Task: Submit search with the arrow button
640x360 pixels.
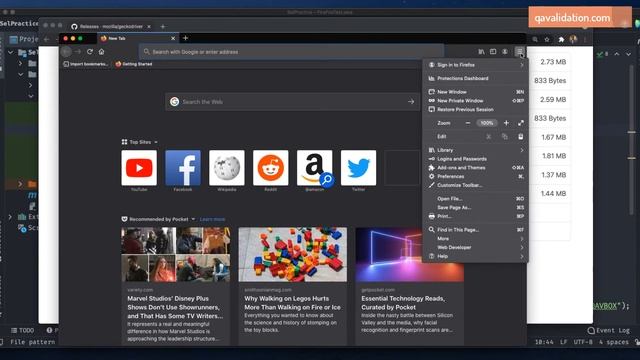Action: click(x=411, y=102)
